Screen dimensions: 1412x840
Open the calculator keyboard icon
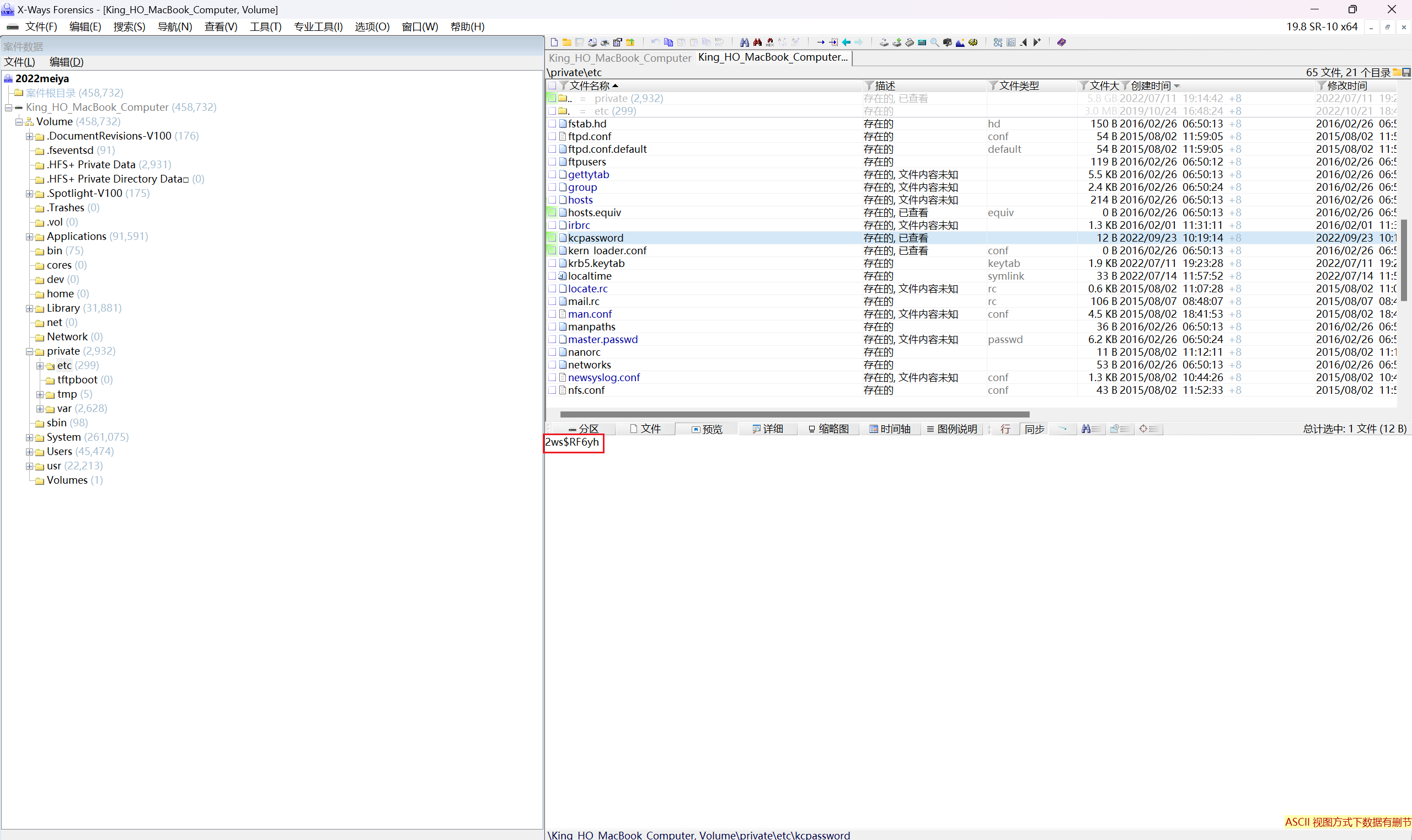tap(922, 42)
